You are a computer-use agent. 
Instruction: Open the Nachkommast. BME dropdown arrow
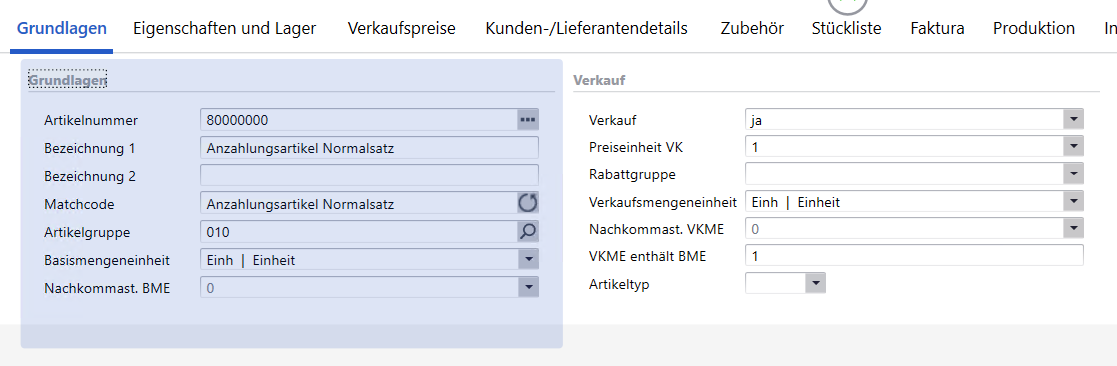(527, 287)
